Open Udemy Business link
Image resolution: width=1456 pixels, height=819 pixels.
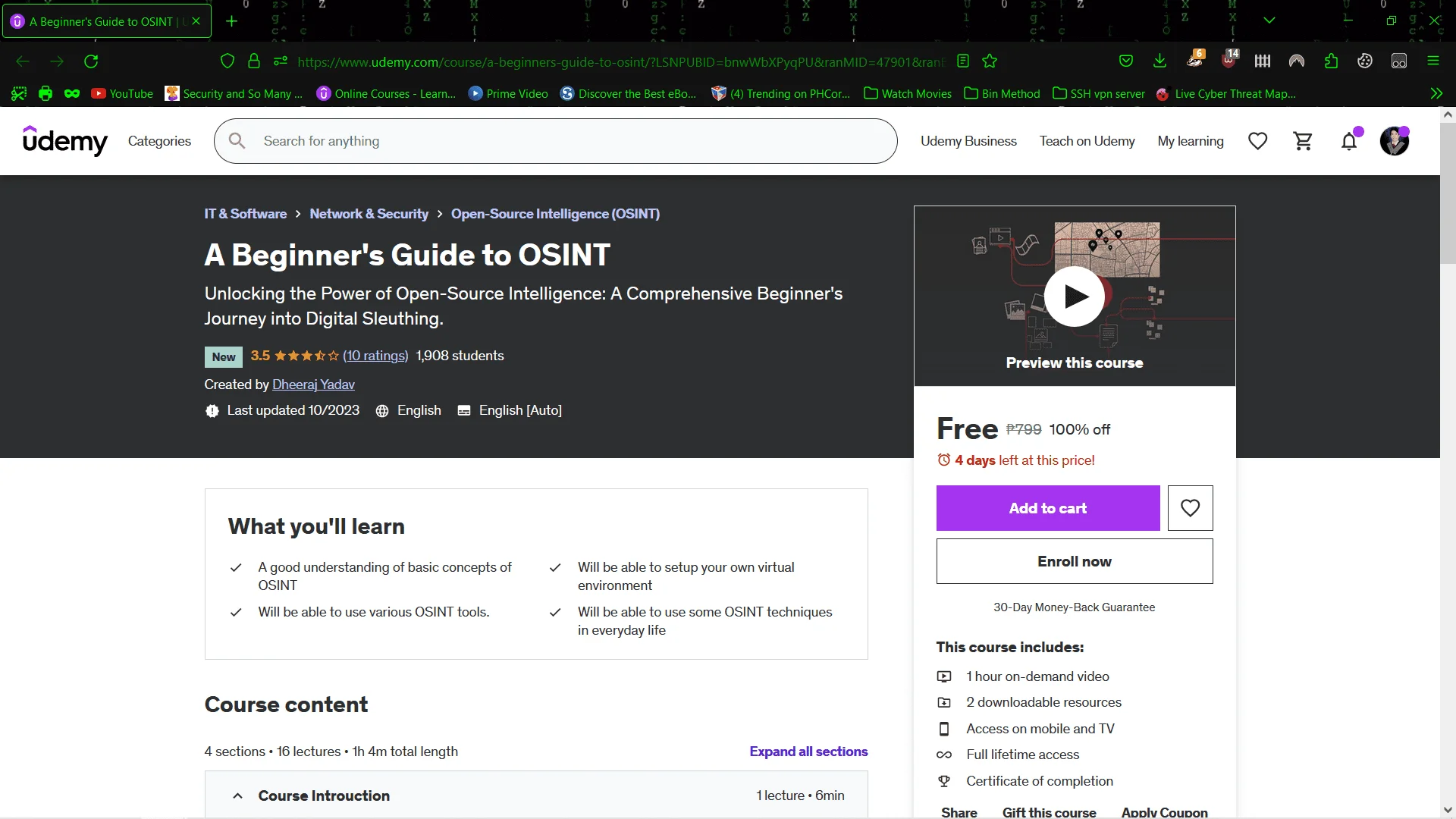point(968,141)
